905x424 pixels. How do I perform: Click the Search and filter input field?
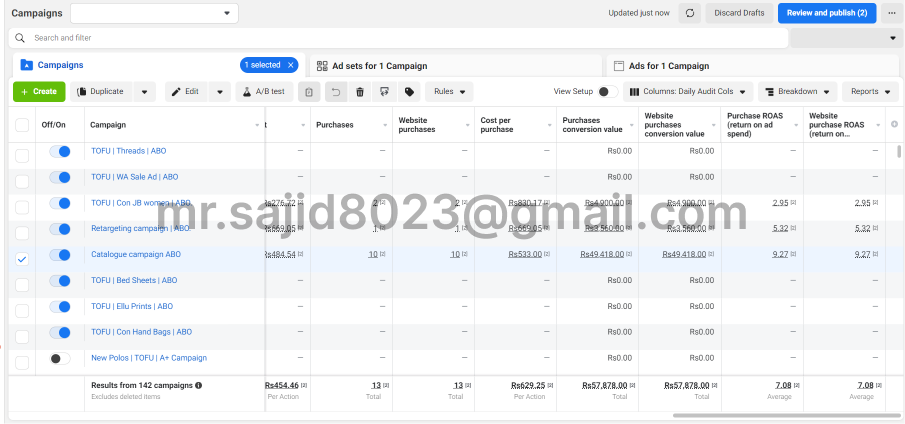pos(400,38)
